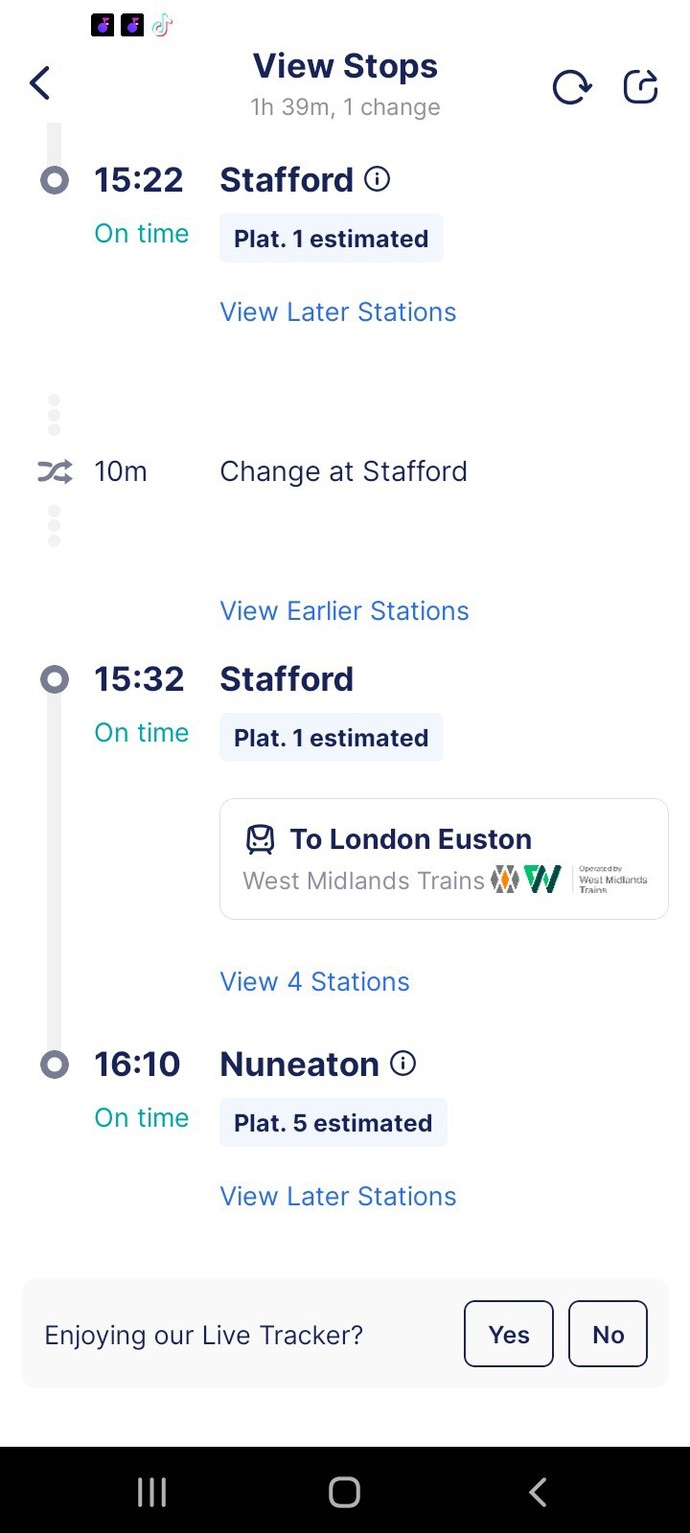Share this journey via share icon

point(641,86)
